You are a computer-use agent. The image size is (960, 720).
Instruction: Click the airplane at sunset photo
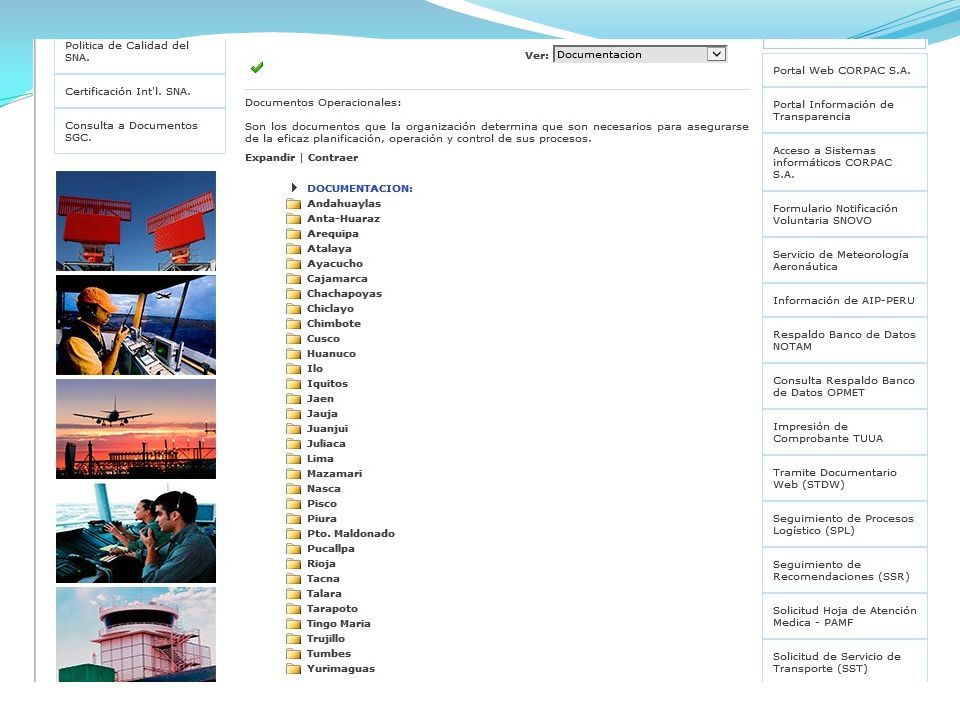click(x=136, y=429)
